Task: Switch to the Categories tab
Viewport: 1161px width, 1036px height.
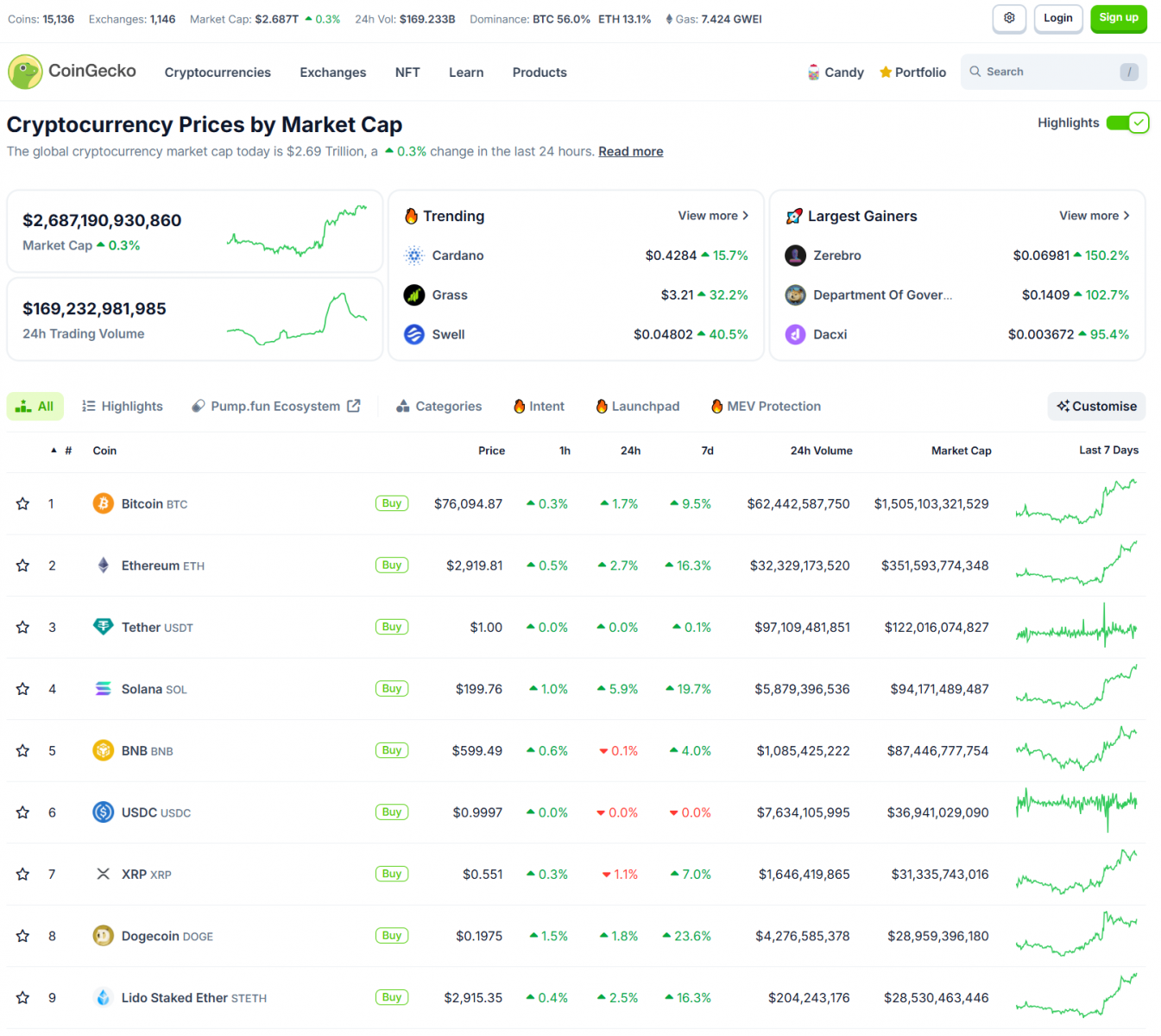Action: [x=439, y=407]
